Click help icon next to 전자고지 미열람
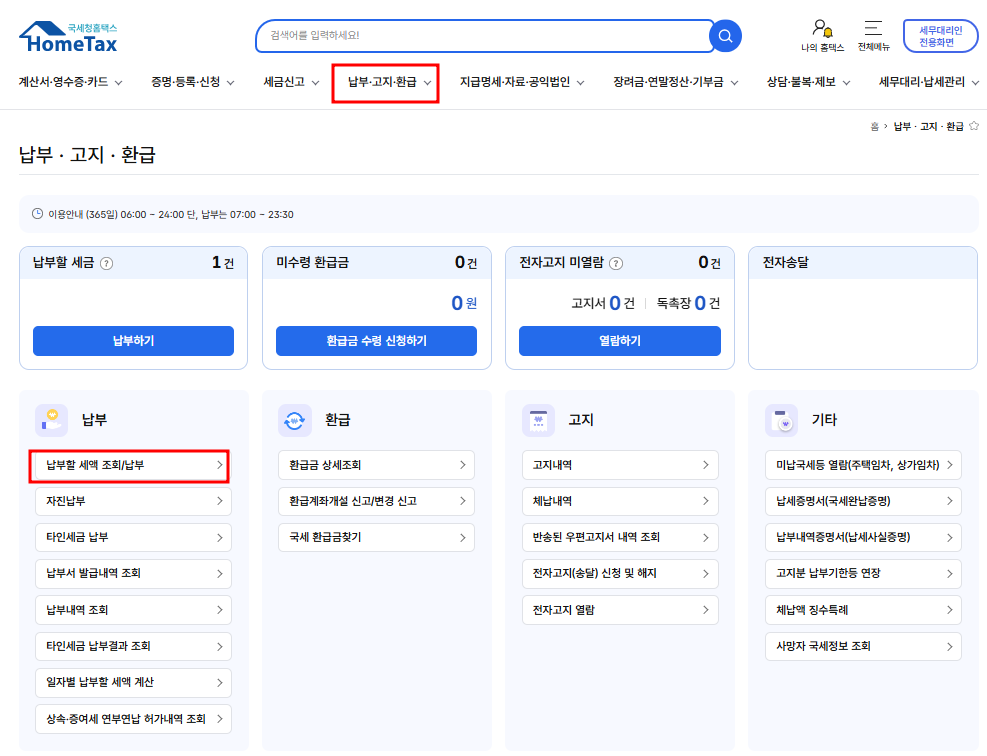The height and width of the screenshot is (756, 987). 616,263
